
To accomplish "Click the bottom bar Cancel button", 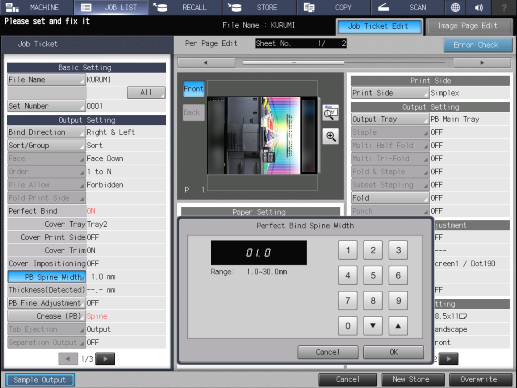I will [347, 380].
